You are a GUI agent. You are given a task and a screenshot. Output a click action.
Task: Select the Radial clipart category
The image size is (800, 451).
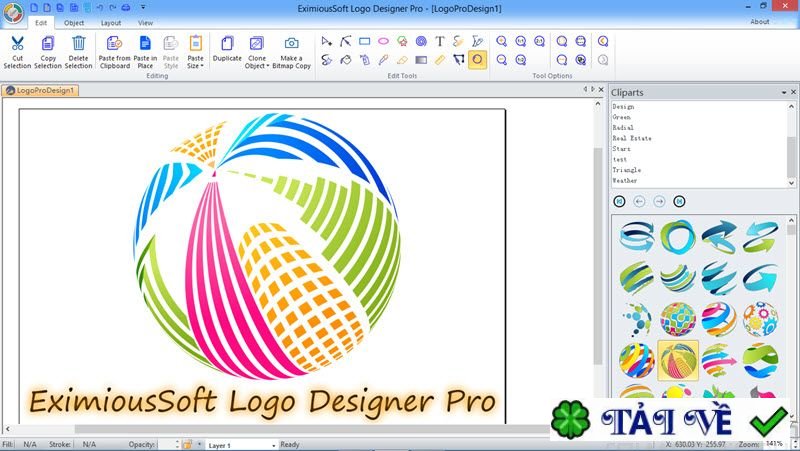pos(623,128)
